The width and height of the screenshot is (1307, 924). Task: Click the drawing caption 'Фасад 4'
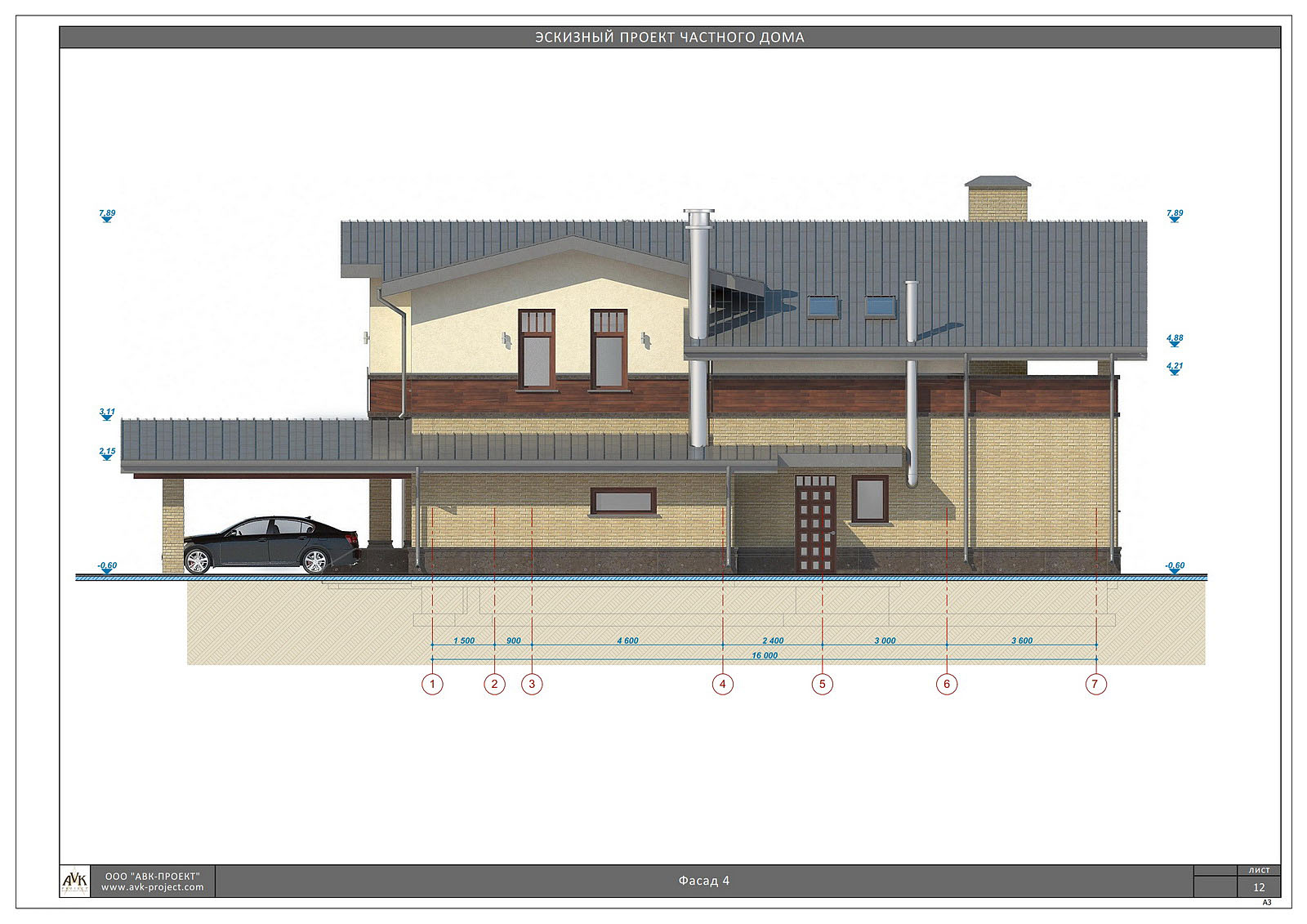click(703, 881)
